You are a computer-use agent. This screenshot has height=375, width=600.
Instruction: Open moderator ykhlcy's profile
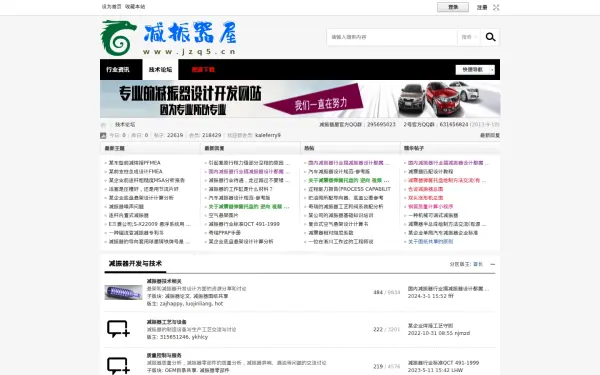200,337
